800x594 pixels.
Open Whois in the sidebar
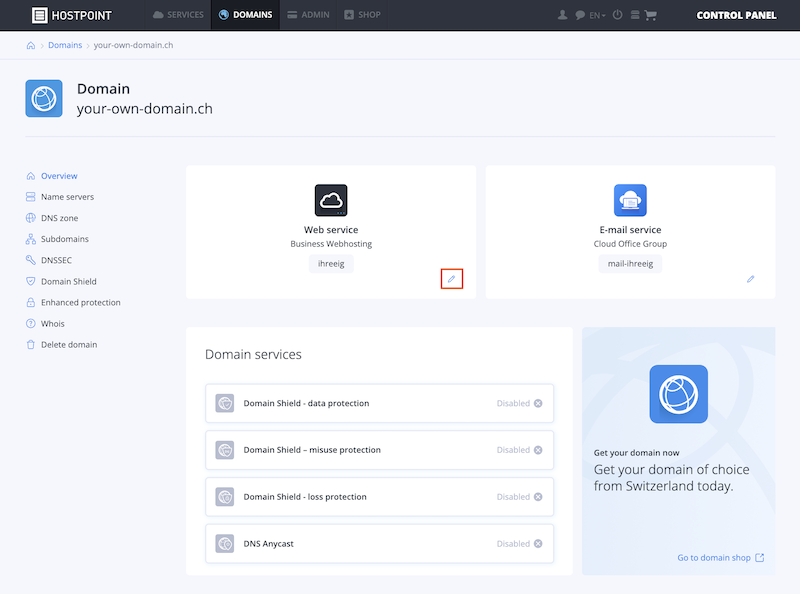(x=45, y=324)
